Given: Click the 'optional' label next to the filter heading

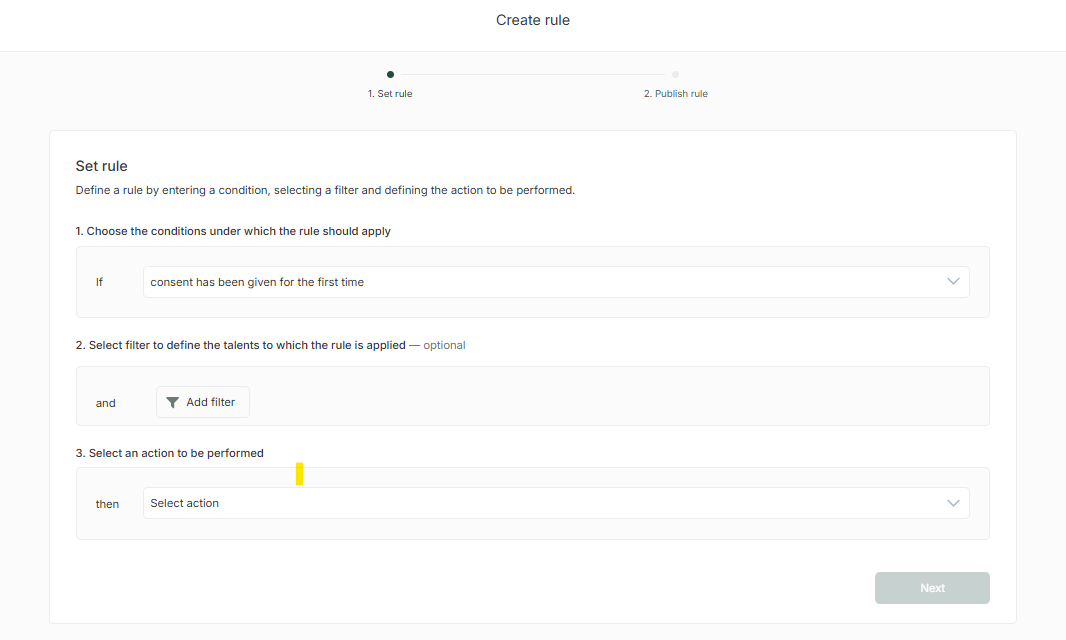Looking at the screenshot, I should click(x=444, y=345).
